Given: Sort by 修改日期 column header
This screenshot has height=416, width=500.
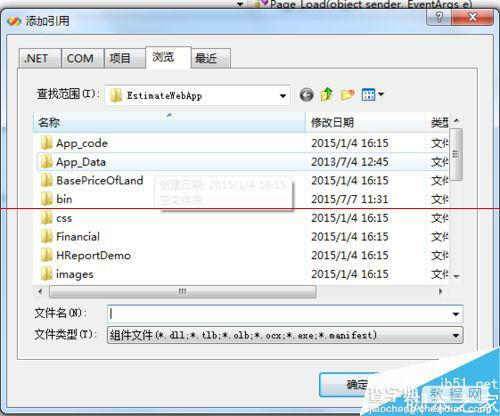Looking at the screenshot, I should tap(365, 122).
